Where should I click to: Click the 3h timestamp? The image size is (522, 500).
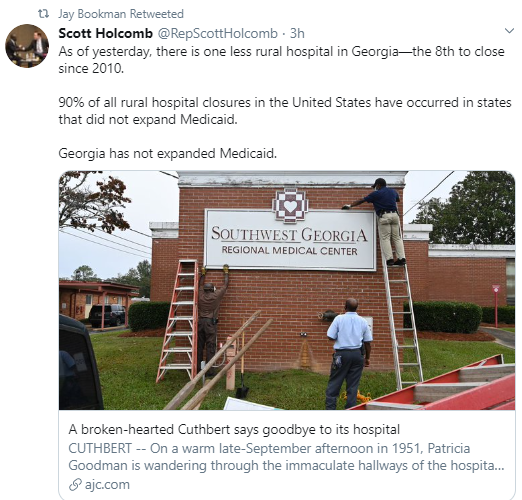click(x=297, y=33)
